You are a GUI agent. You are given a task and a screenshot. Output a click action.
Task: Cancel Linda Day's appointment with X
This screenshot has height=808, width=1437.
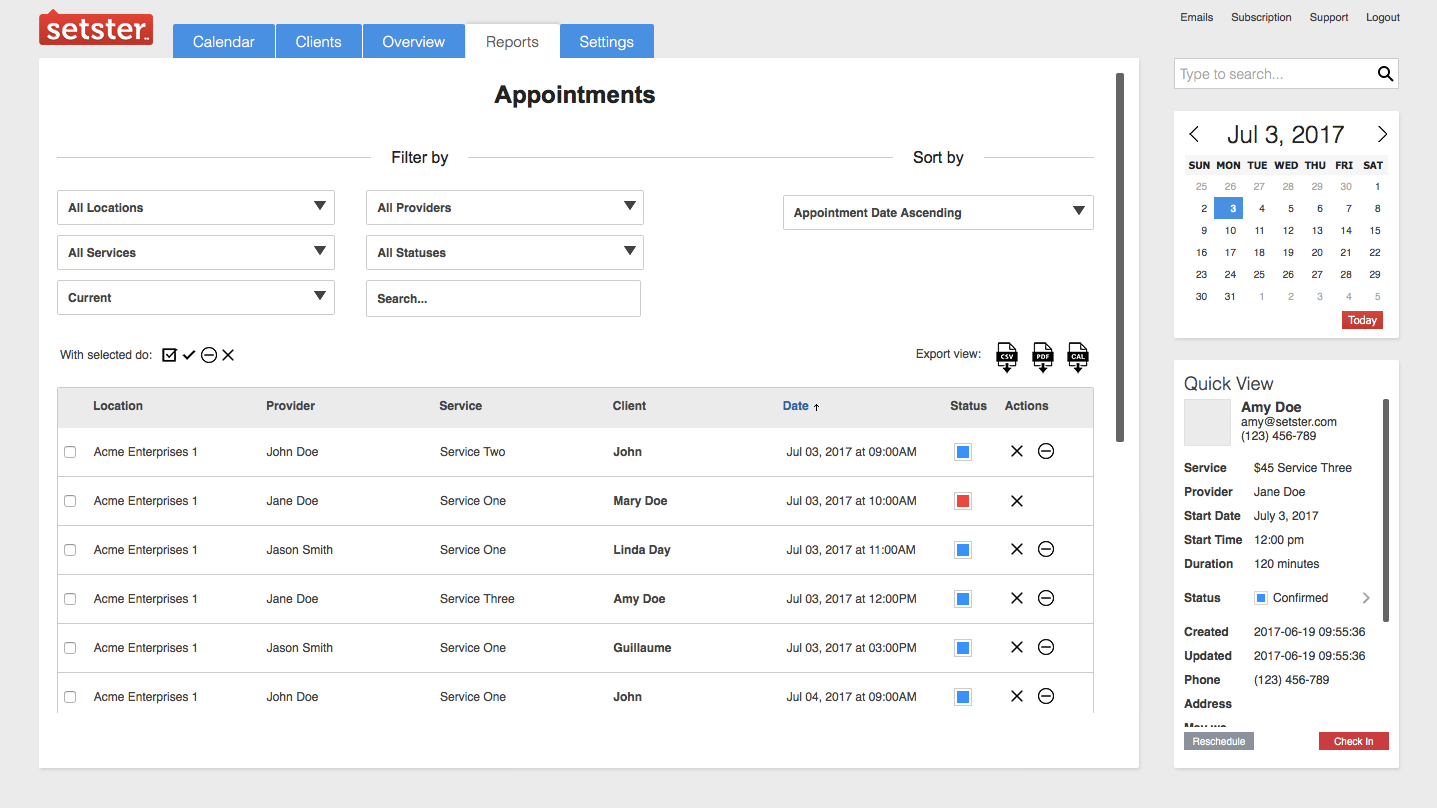(x=1017, y=550)
